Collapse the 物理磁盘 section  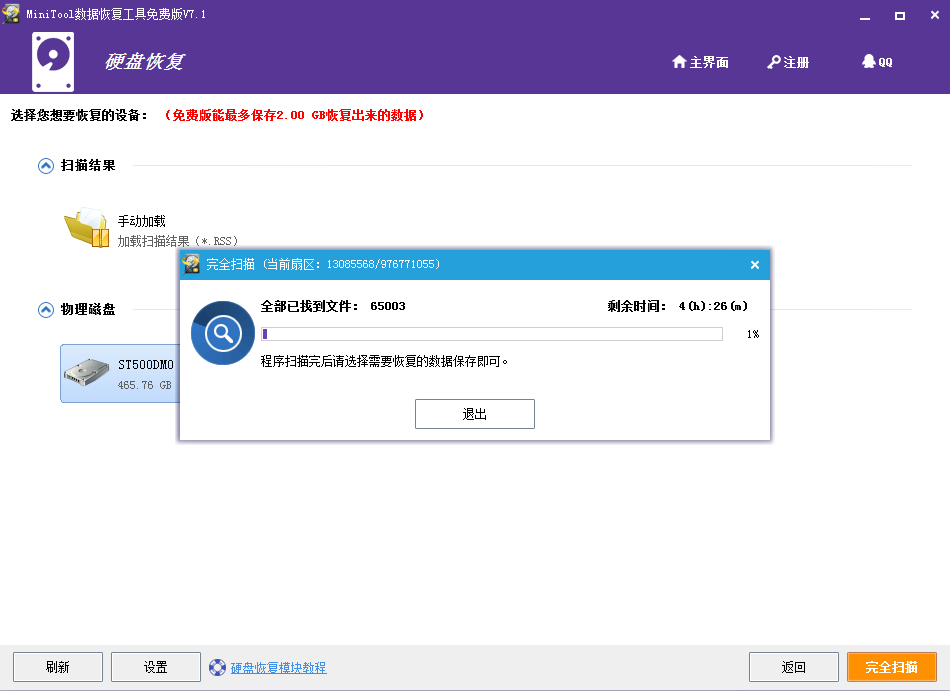[x=46, y=309]
